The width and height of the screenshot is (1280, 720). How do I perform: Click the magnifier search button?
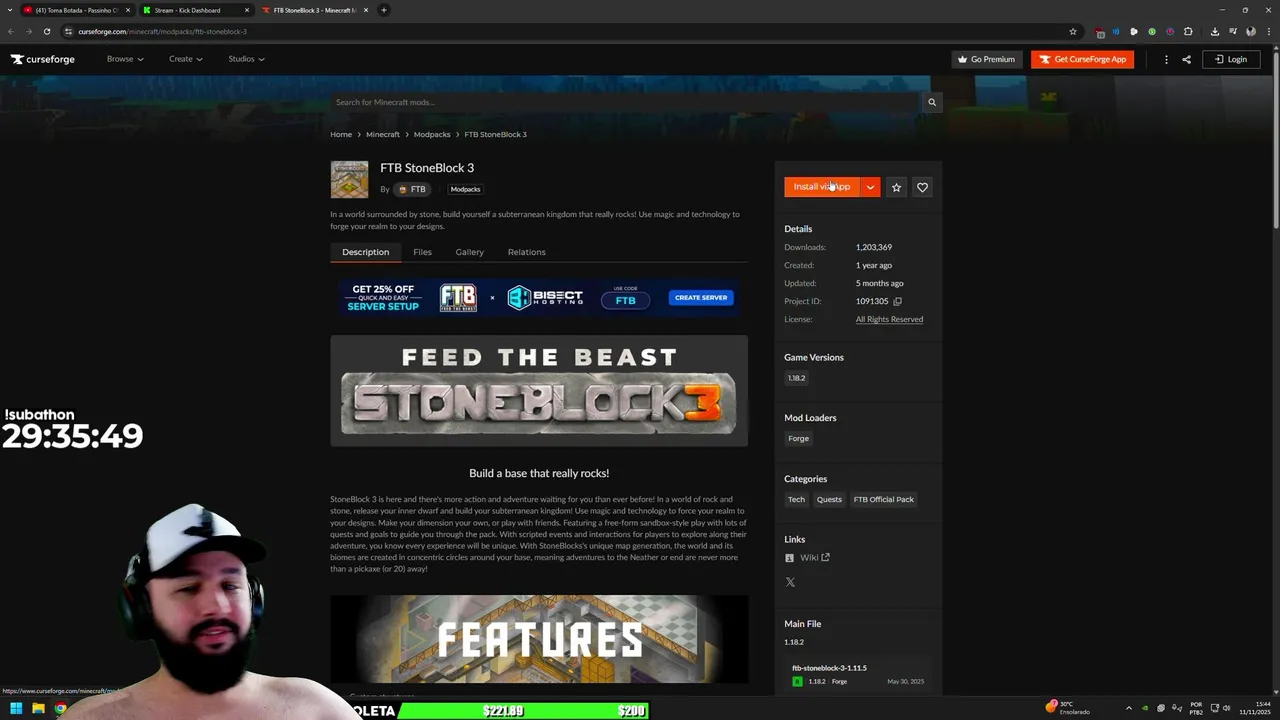[932, 102]
